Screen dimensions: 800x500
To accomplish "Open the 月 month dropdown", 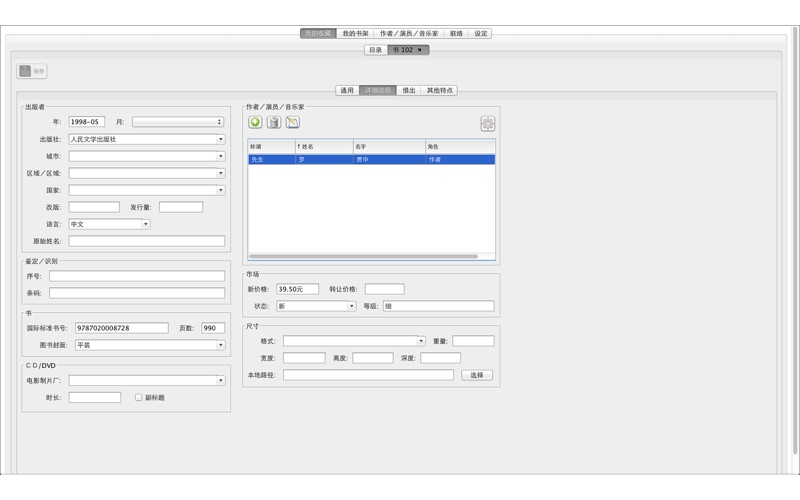I will (178, 122).
